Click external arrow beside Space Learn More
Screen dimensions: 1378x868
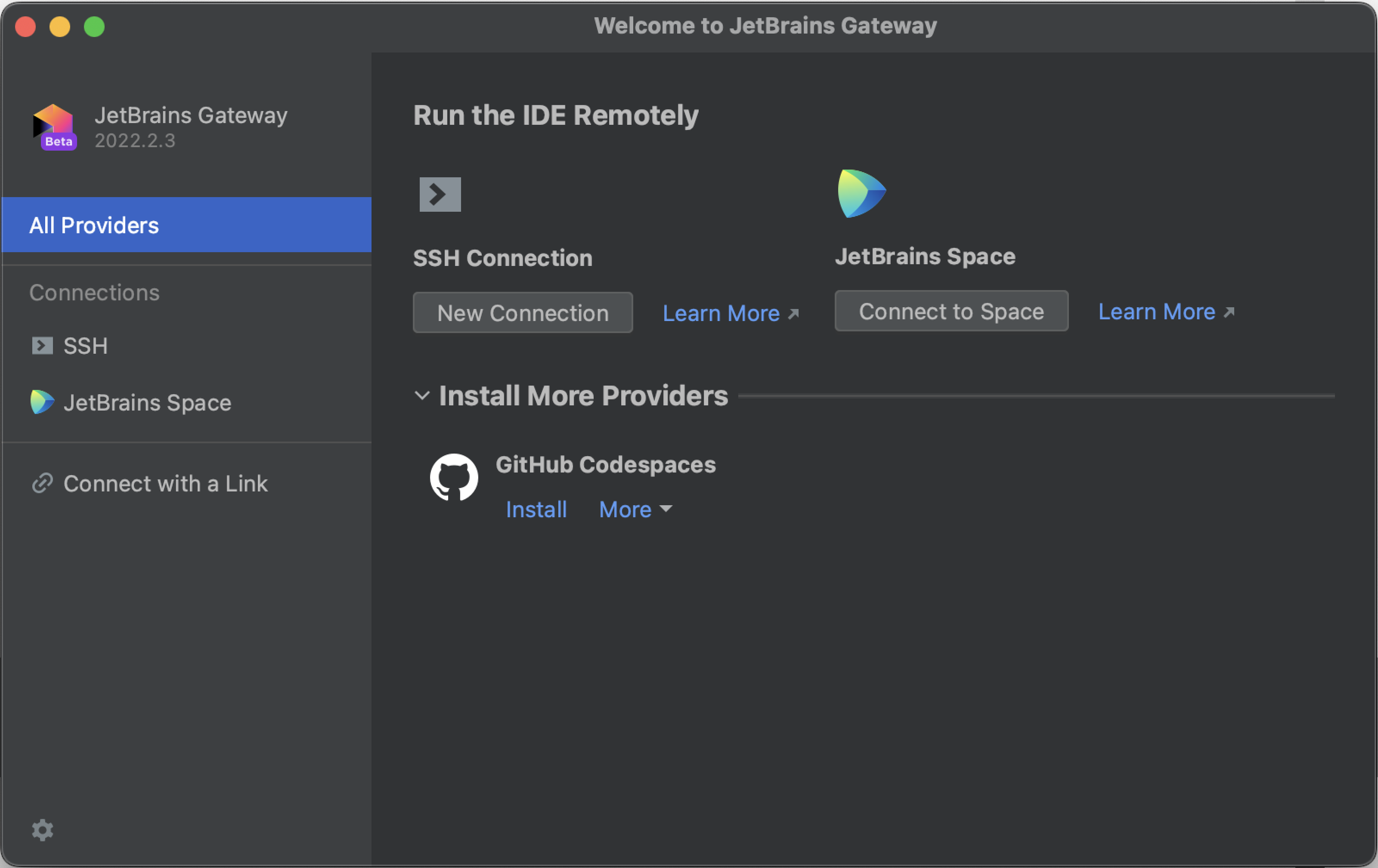click(1229, 312)
